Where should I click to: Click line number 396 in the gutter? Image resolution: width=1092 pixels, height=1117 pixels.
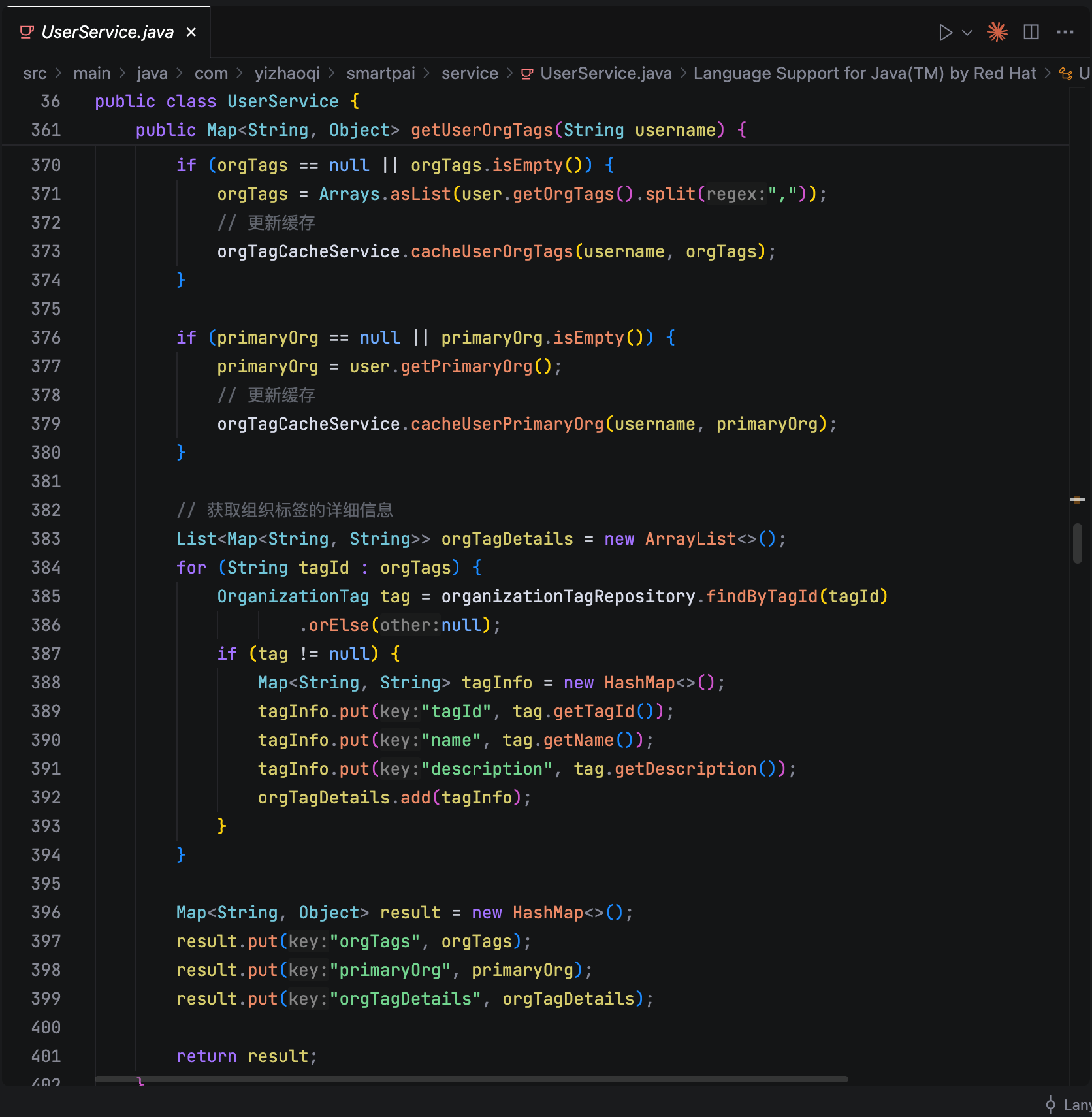click(x=46, y=913)
